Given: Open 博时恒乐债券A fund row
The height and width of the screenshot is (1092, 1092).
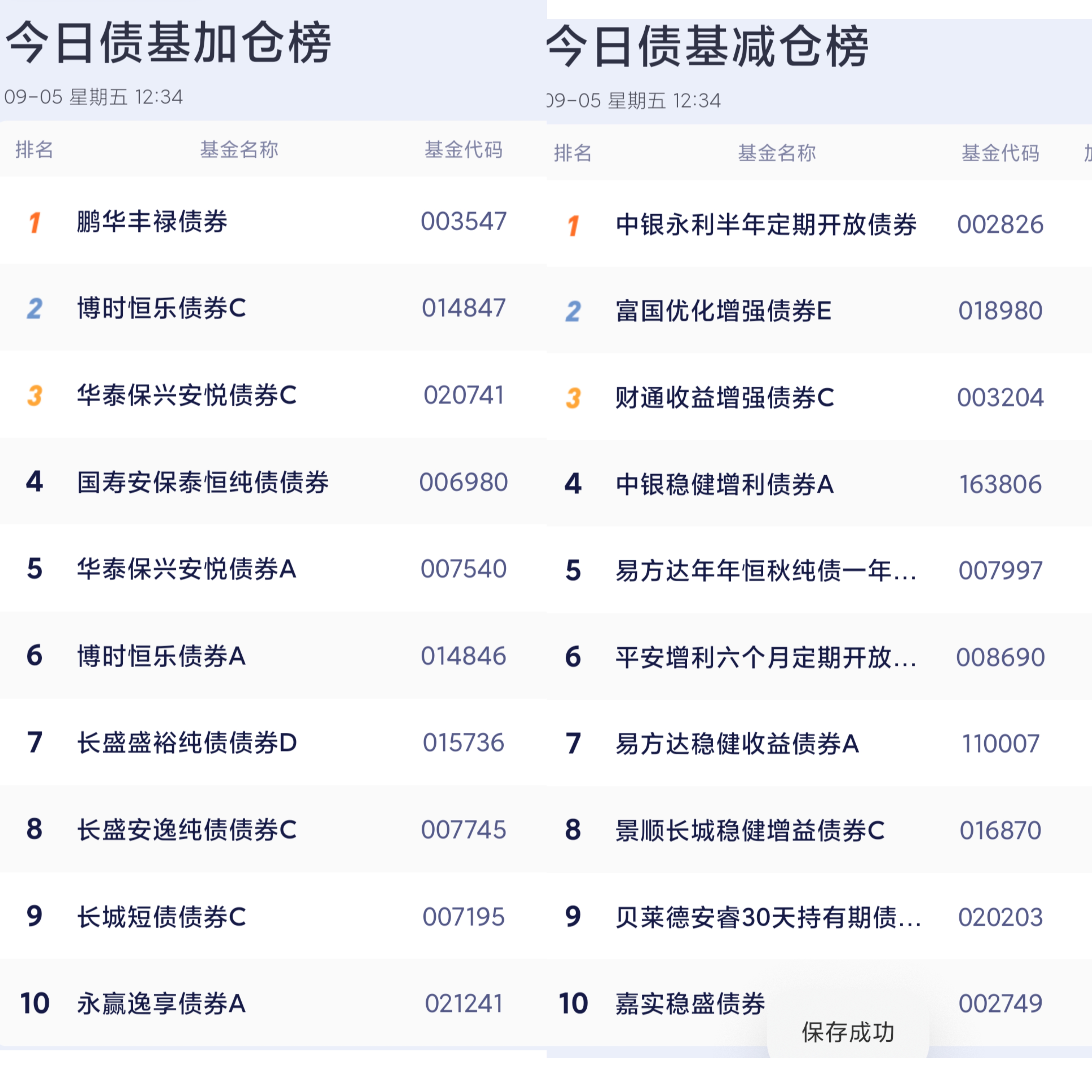Looking at the screenshot, I should click(273, 656).
